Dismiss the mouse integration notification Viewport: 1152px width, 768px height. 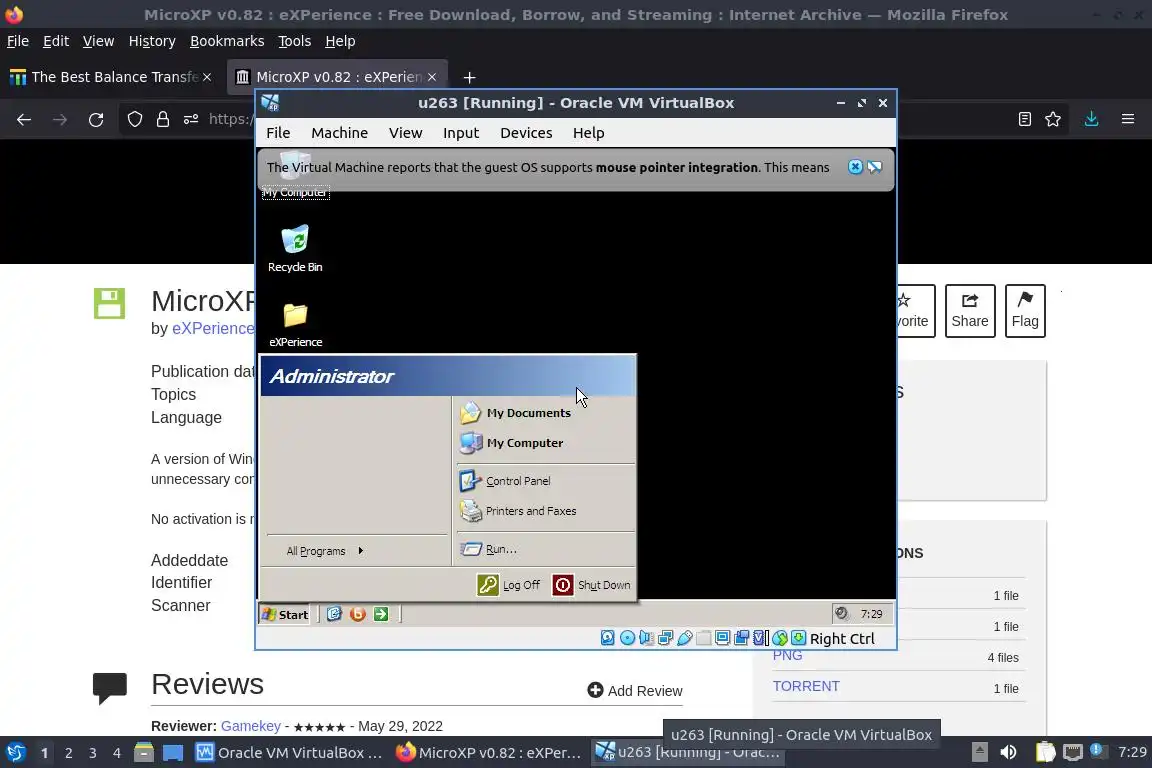click(x=855, y=167)
